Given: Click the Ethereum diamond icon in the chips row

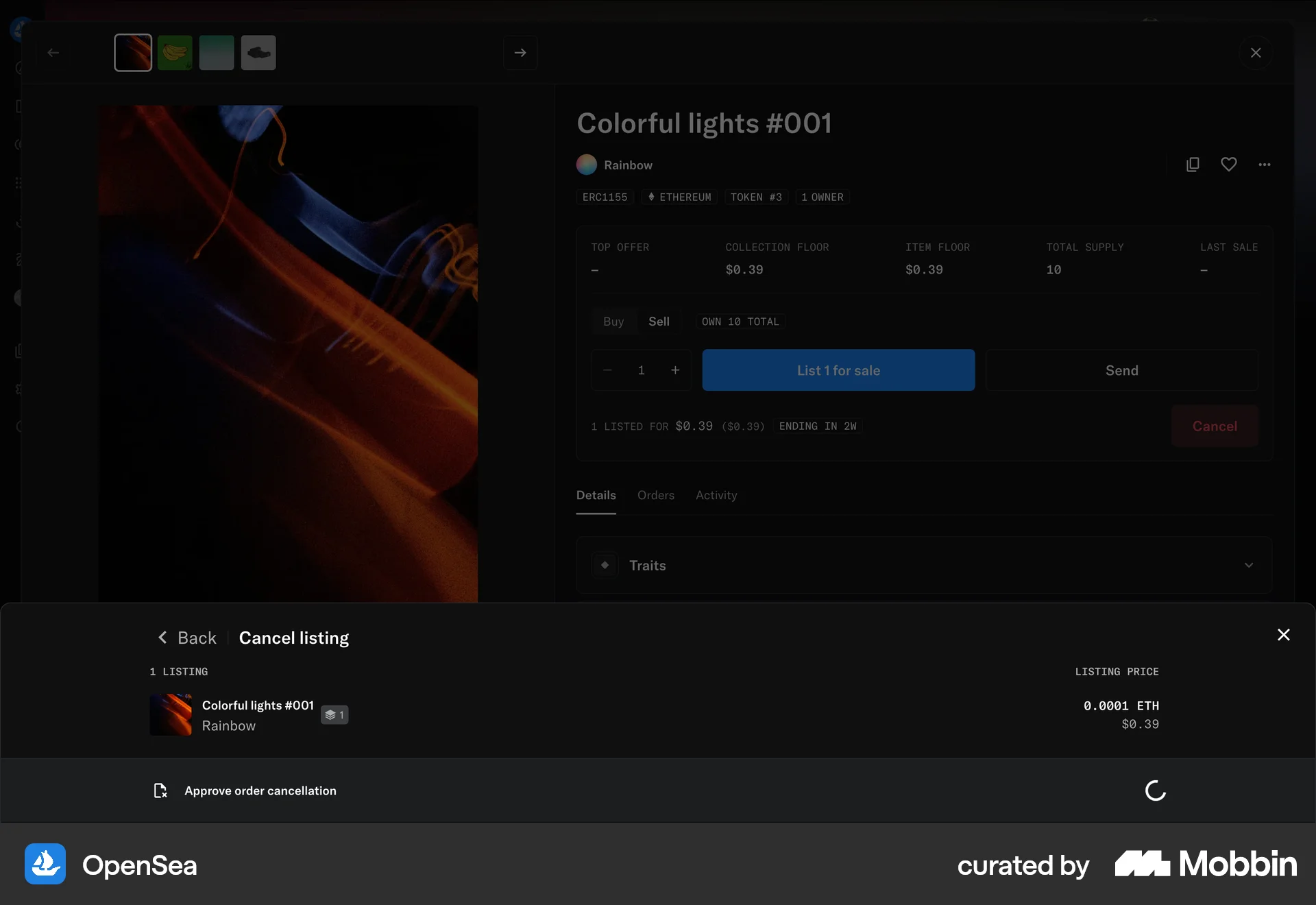Looking at the screenshot, I should pos(653,197).
